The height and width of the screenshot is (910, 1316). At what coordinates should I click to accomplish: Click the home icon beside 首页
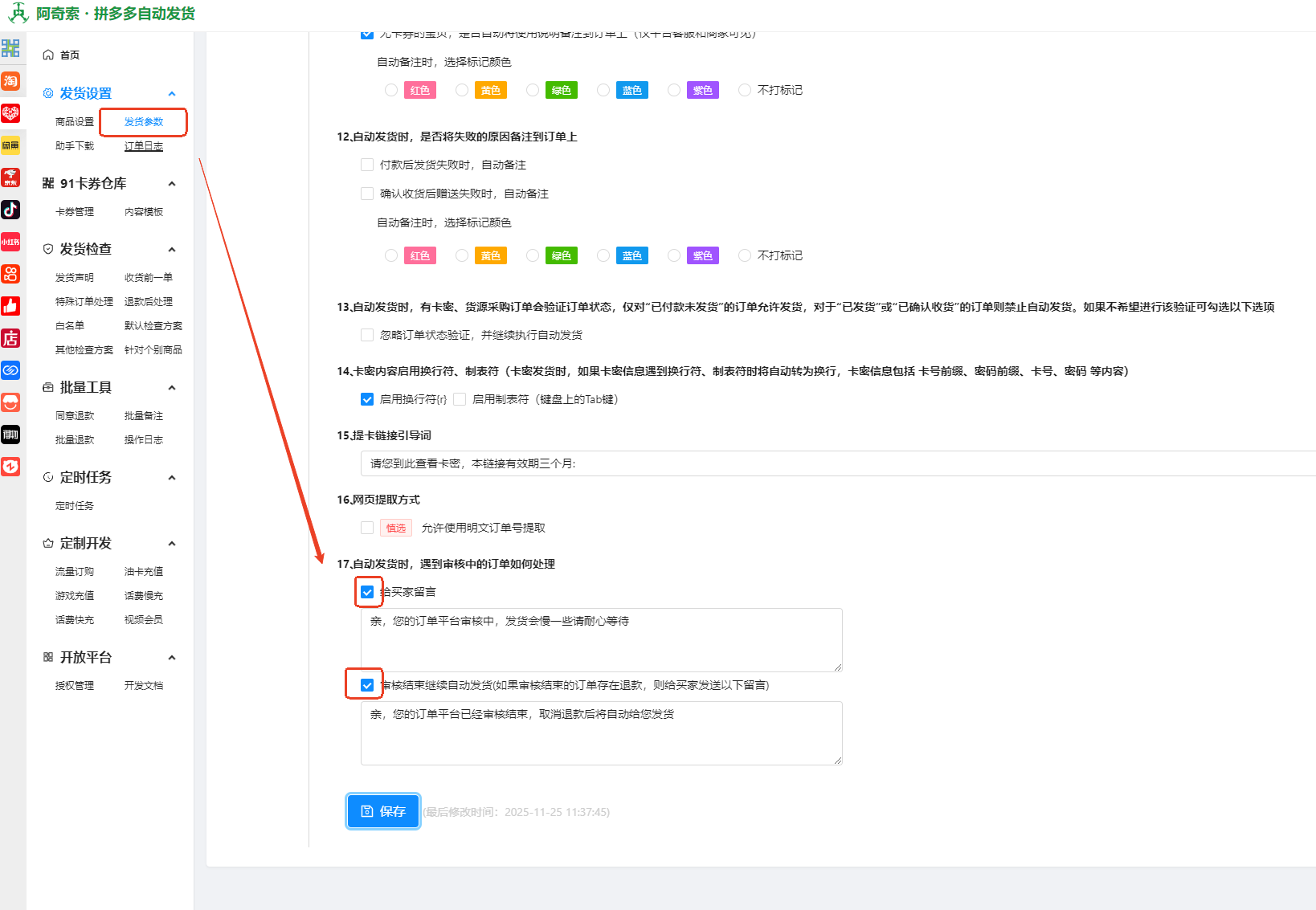[x=48, y=55]
